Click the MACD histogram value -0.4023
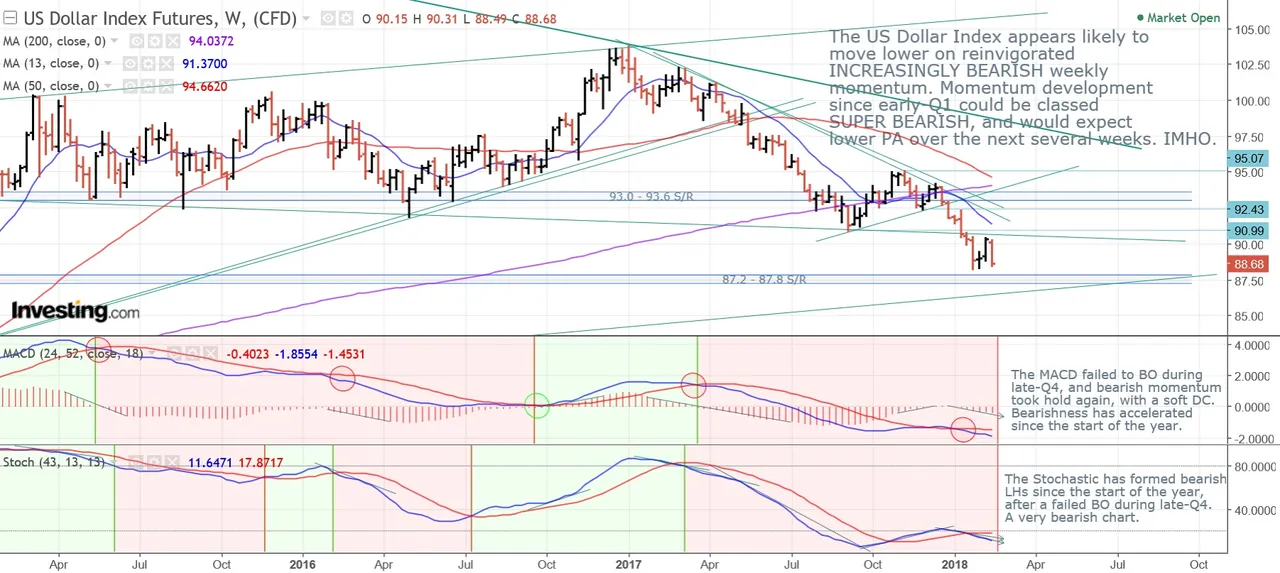The image size is (1280, 573). click(x=248, y=354)
